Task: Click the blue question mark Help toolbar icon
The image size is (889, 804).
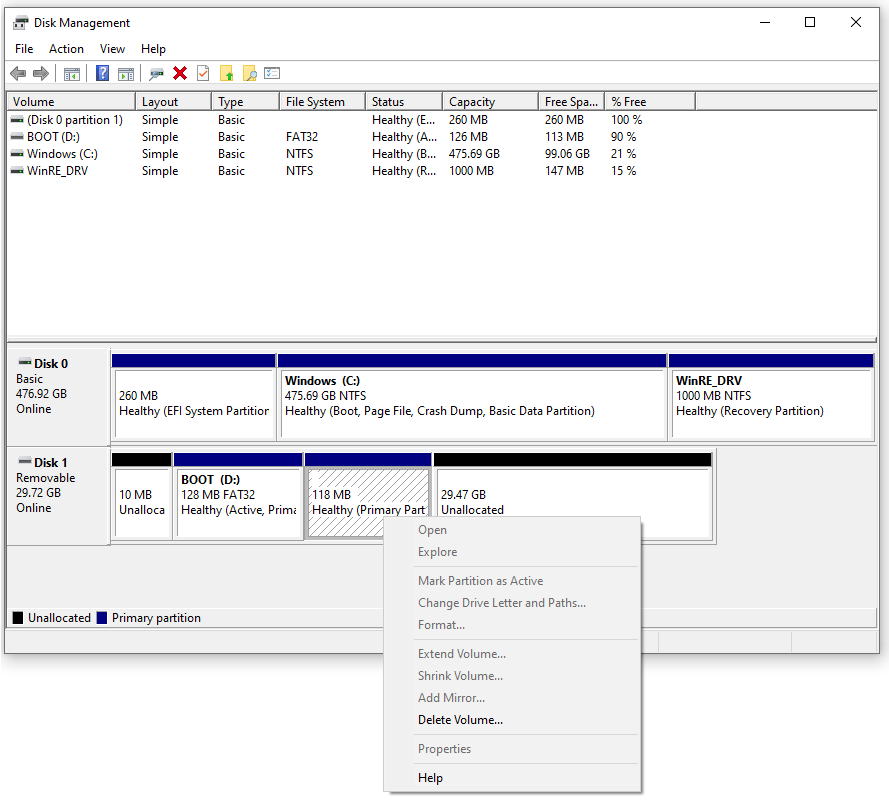Action: coord(103,73)
